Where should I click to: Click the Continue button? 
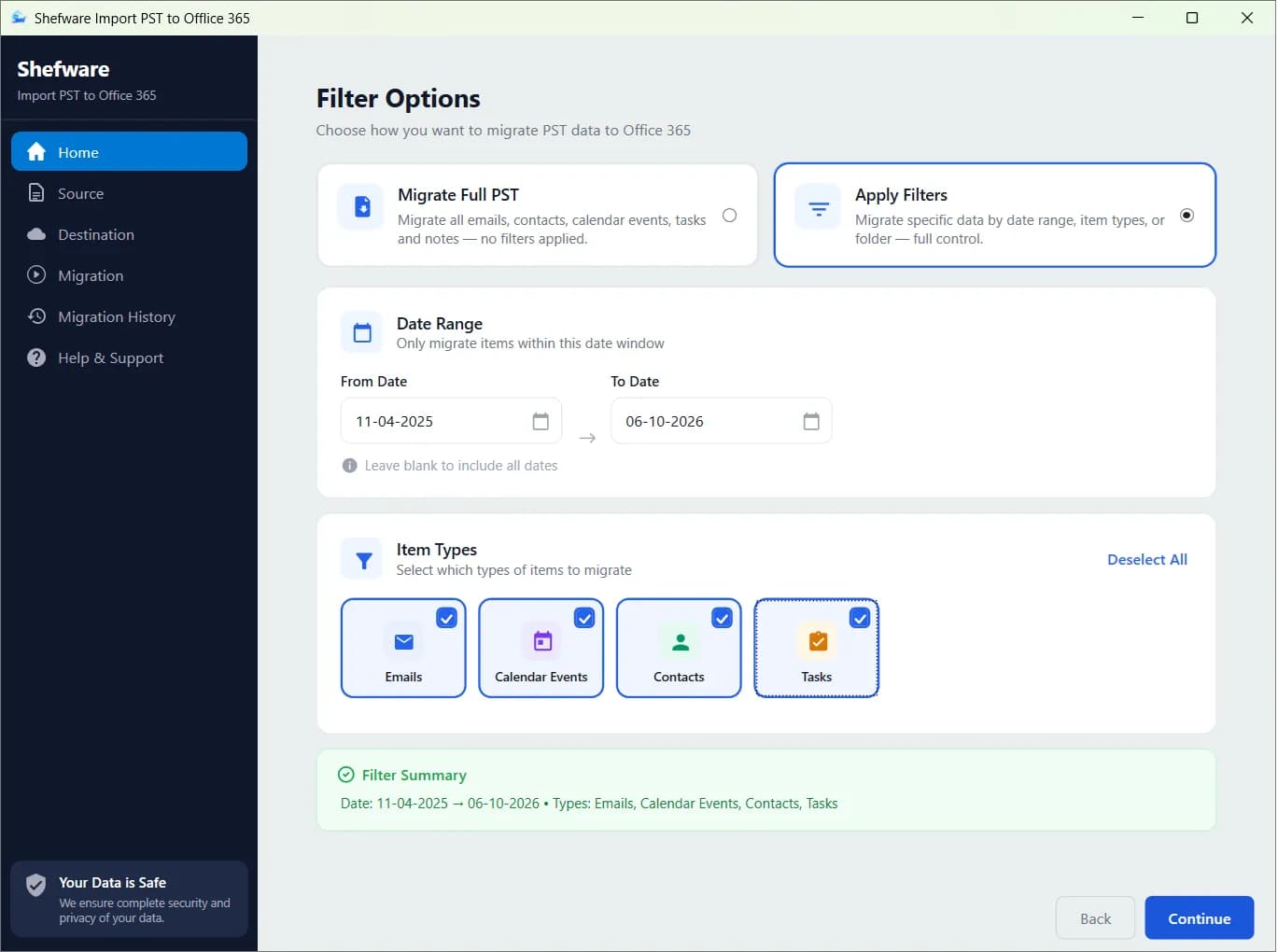tap(1199, 918)
